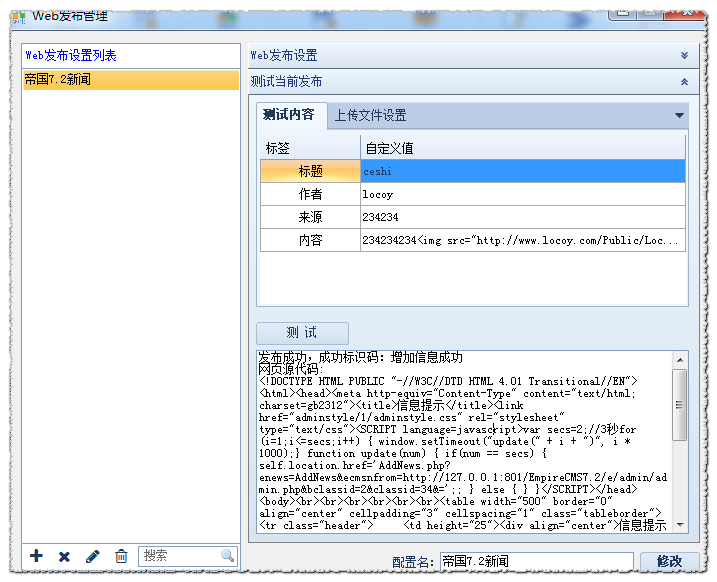Screen dimensions: 717x582
Task: Click the pencil edit icon
Action: coord(93,556)
